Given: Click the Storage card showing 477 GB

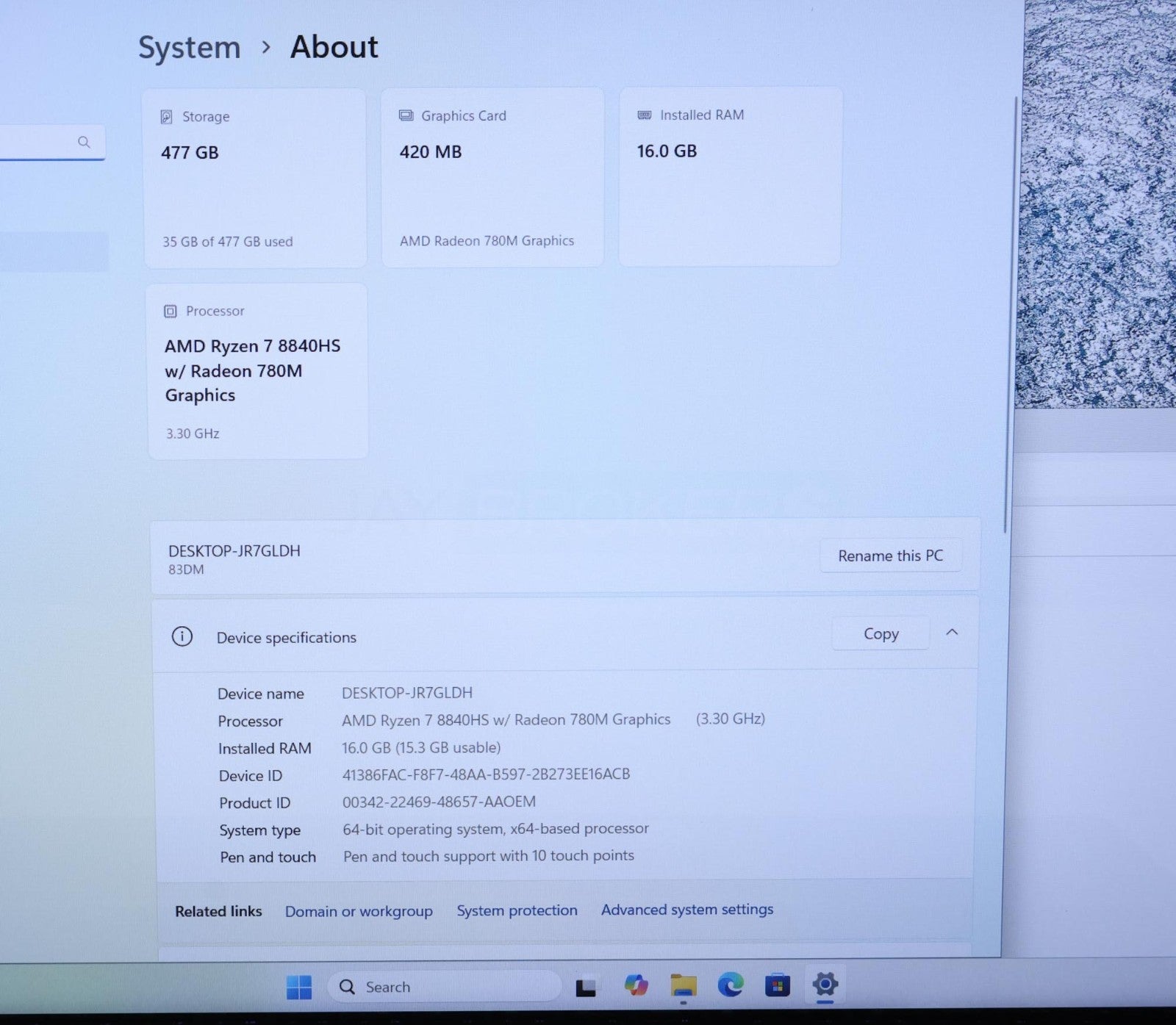Looking at the screenshot, I should click(255, 178).
